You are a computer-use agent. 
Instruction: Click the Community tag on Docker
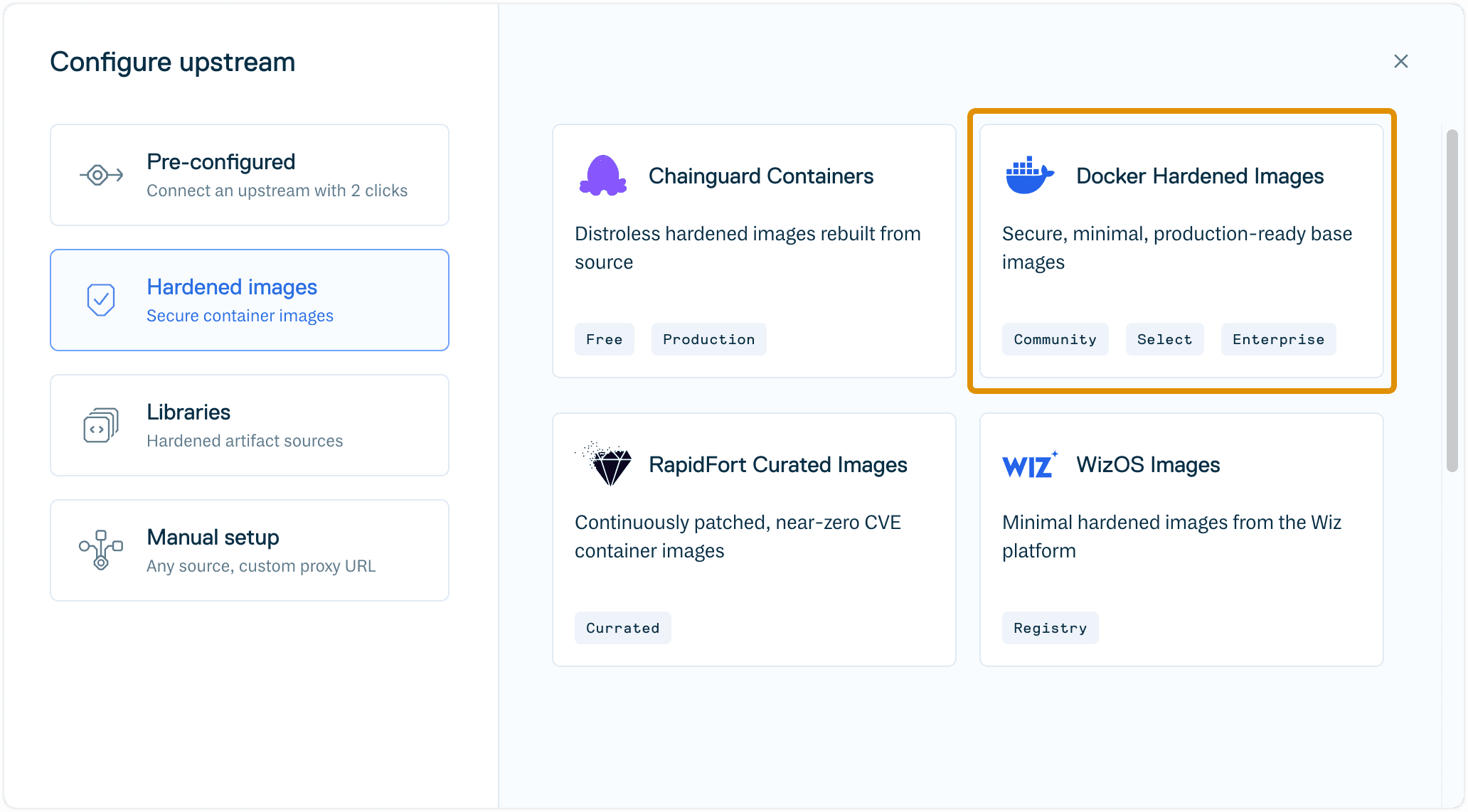[1055, 339]
